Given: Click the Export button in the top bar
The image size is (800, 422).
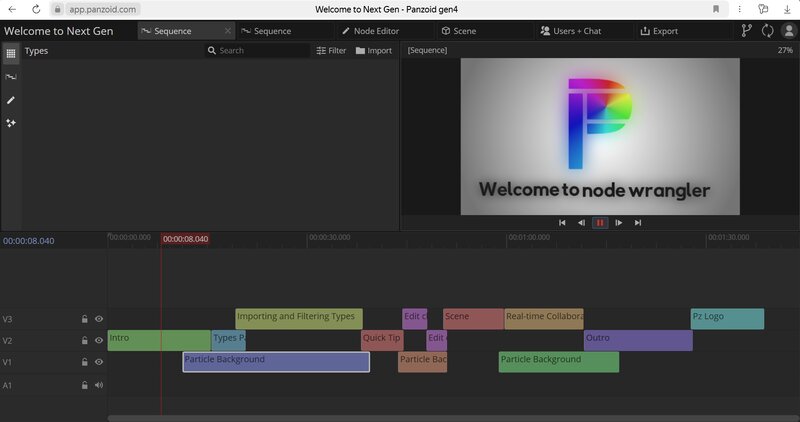Looking at the screenshot, I should click(659, 31).
